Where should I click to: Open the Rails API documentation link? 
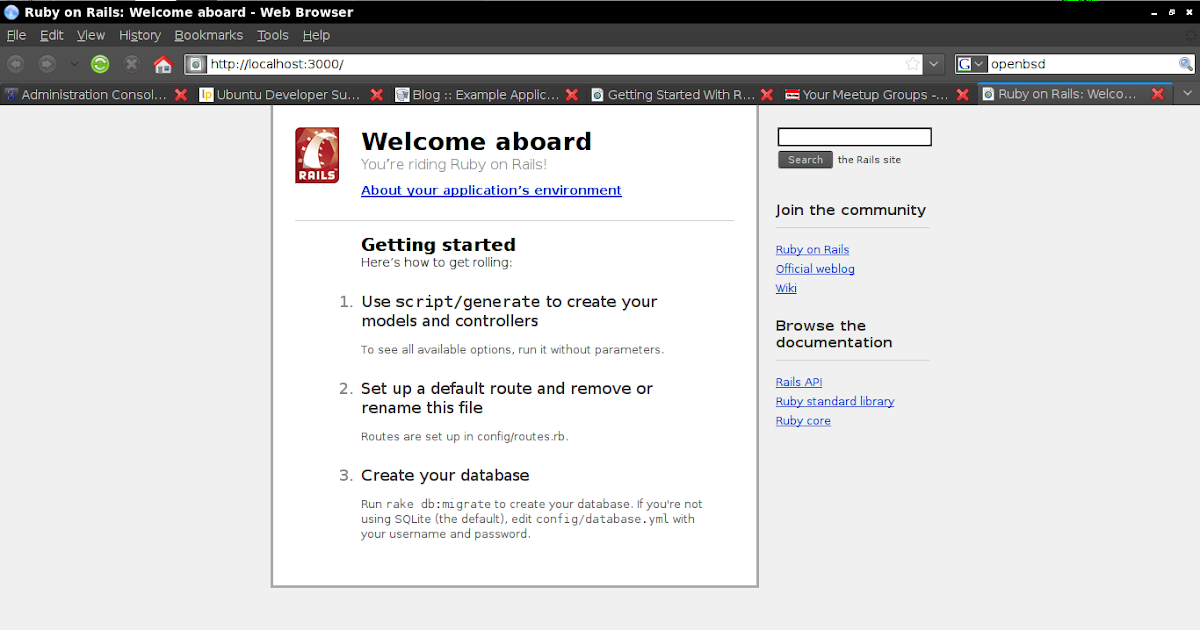click(799, 382)
